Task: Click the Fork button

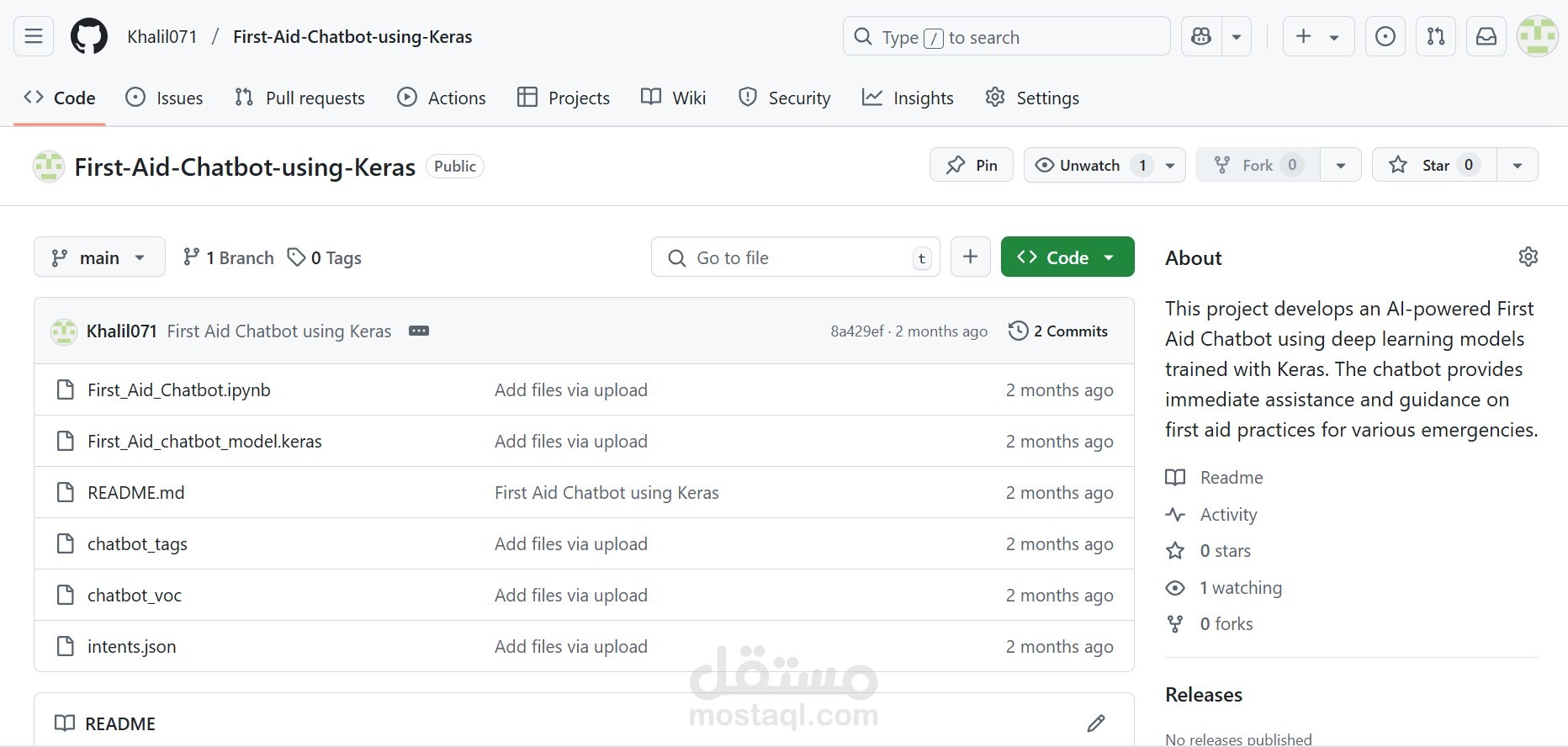Action: [x=1258, y=165]
